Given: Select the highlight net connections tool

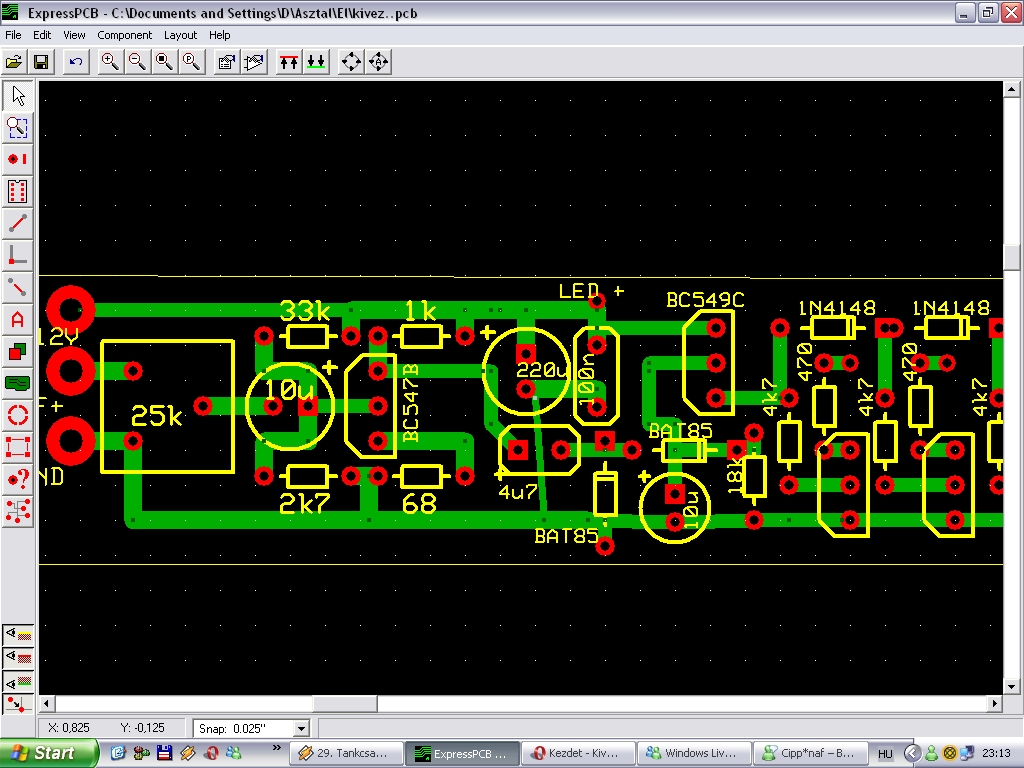Looking at the screenshot, I should pyautogui.click(x=18, y=511).
